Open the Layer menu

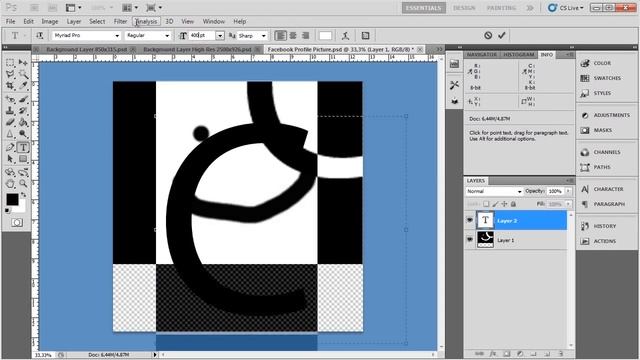[x=74, y=21]
